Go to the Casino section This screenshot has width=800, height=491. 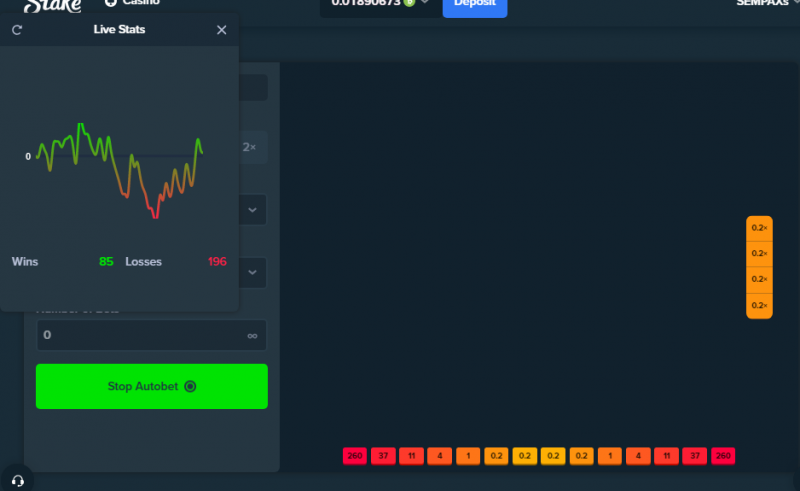pos(132,3)
